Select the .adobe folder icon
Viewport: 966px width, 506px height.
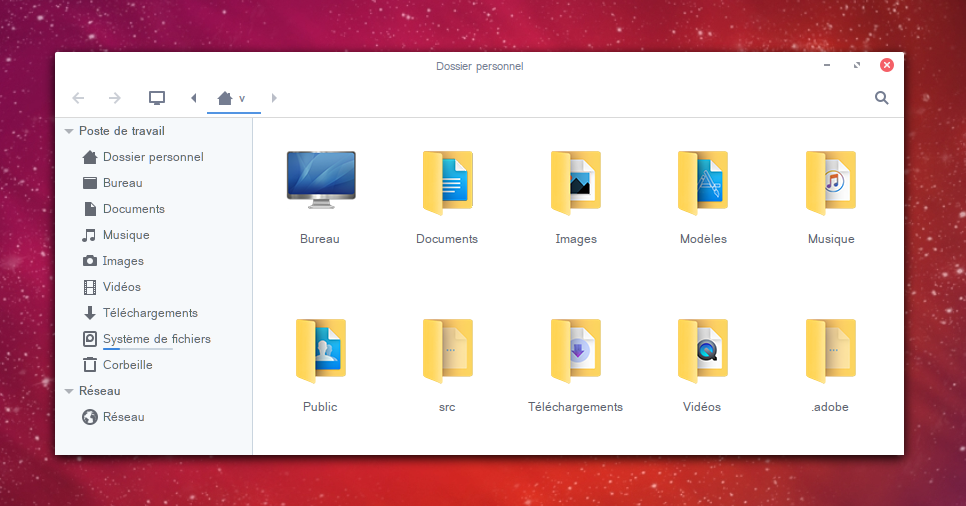(831, 351)
